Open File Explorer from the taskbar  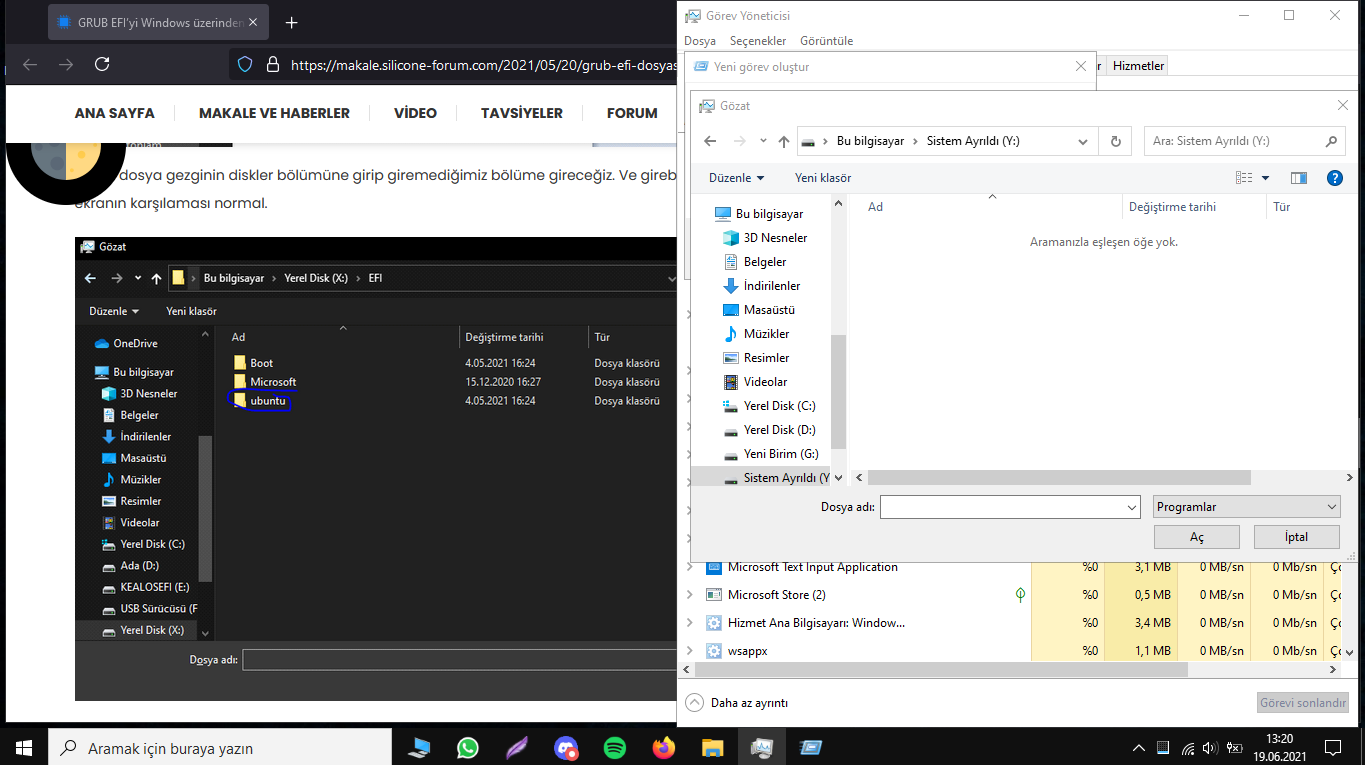(x=712, y=747)
